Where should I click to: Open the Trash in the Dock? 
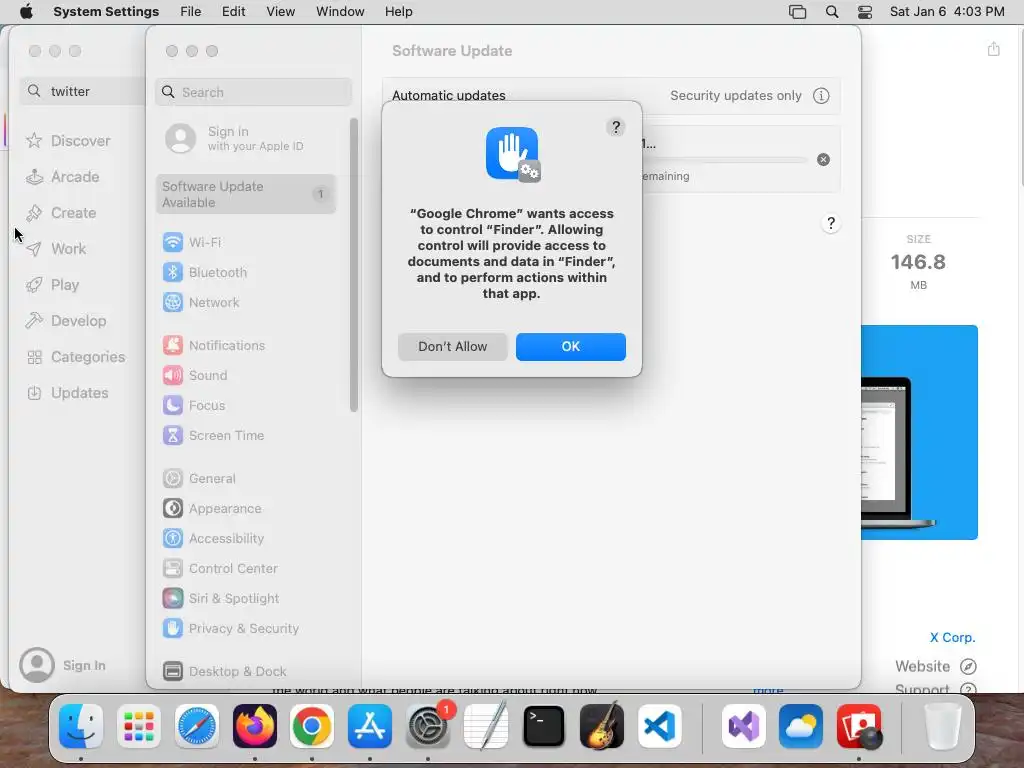(x=942, y=726)
